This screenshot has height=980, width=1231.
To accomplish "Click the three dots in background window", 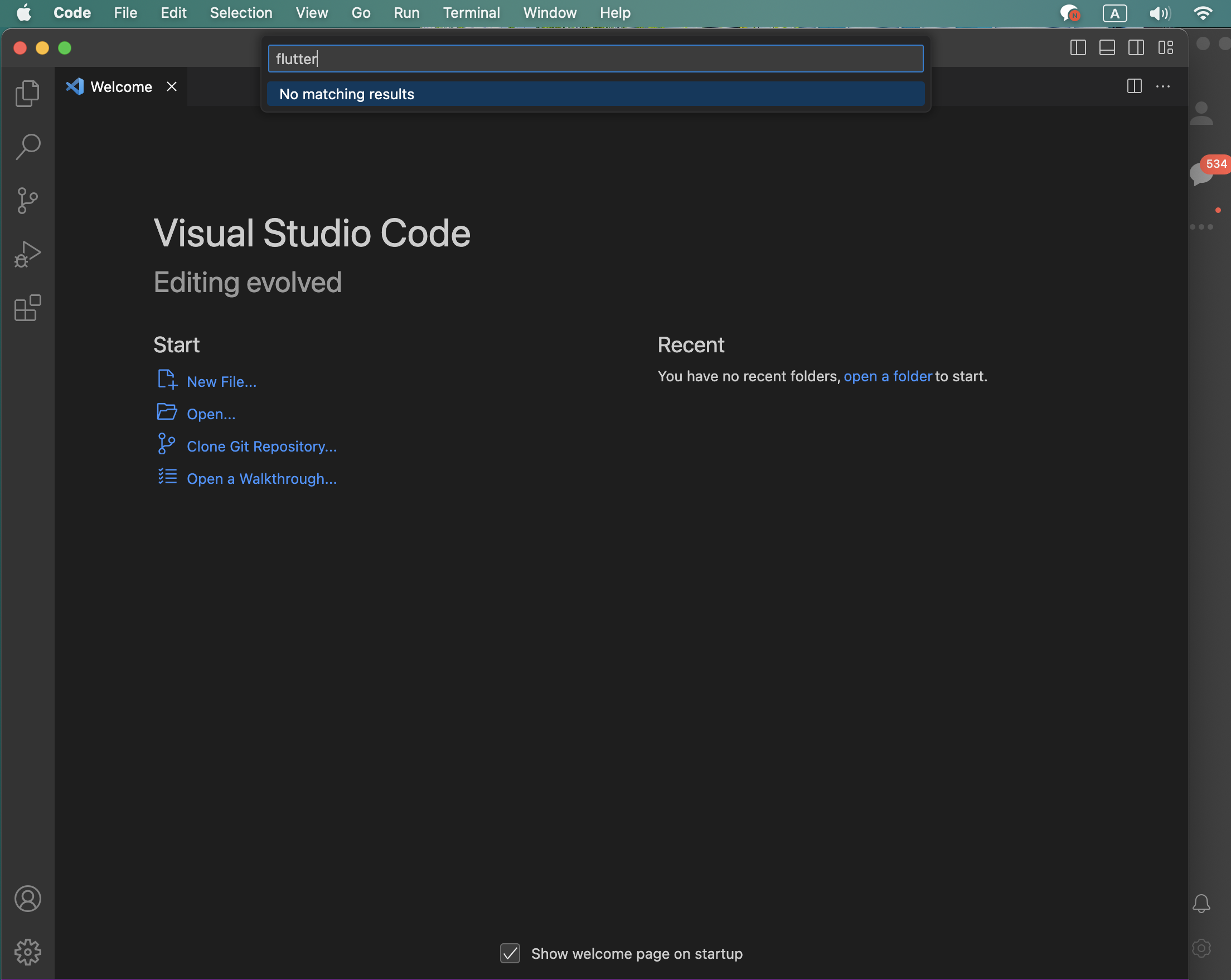I will click(x=1201, y=226).
